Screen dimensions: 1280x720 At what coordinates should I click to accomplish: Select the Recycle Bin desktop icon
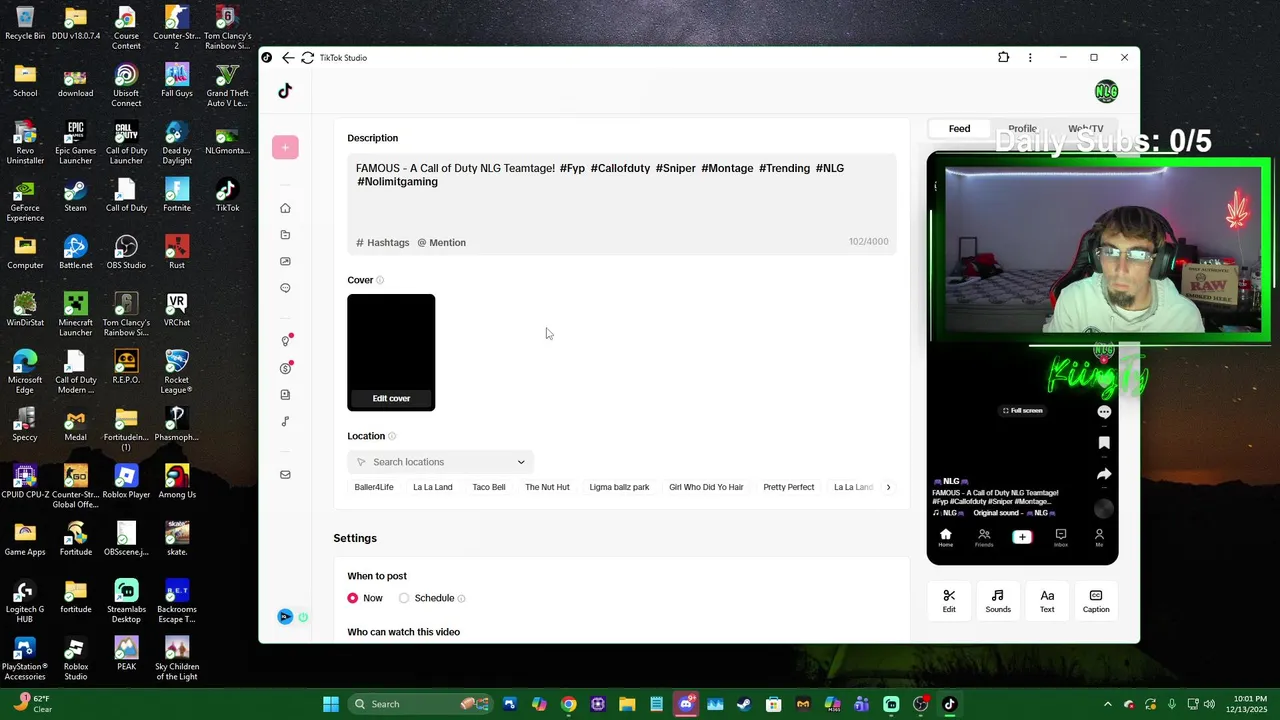(x=25, y=23)
